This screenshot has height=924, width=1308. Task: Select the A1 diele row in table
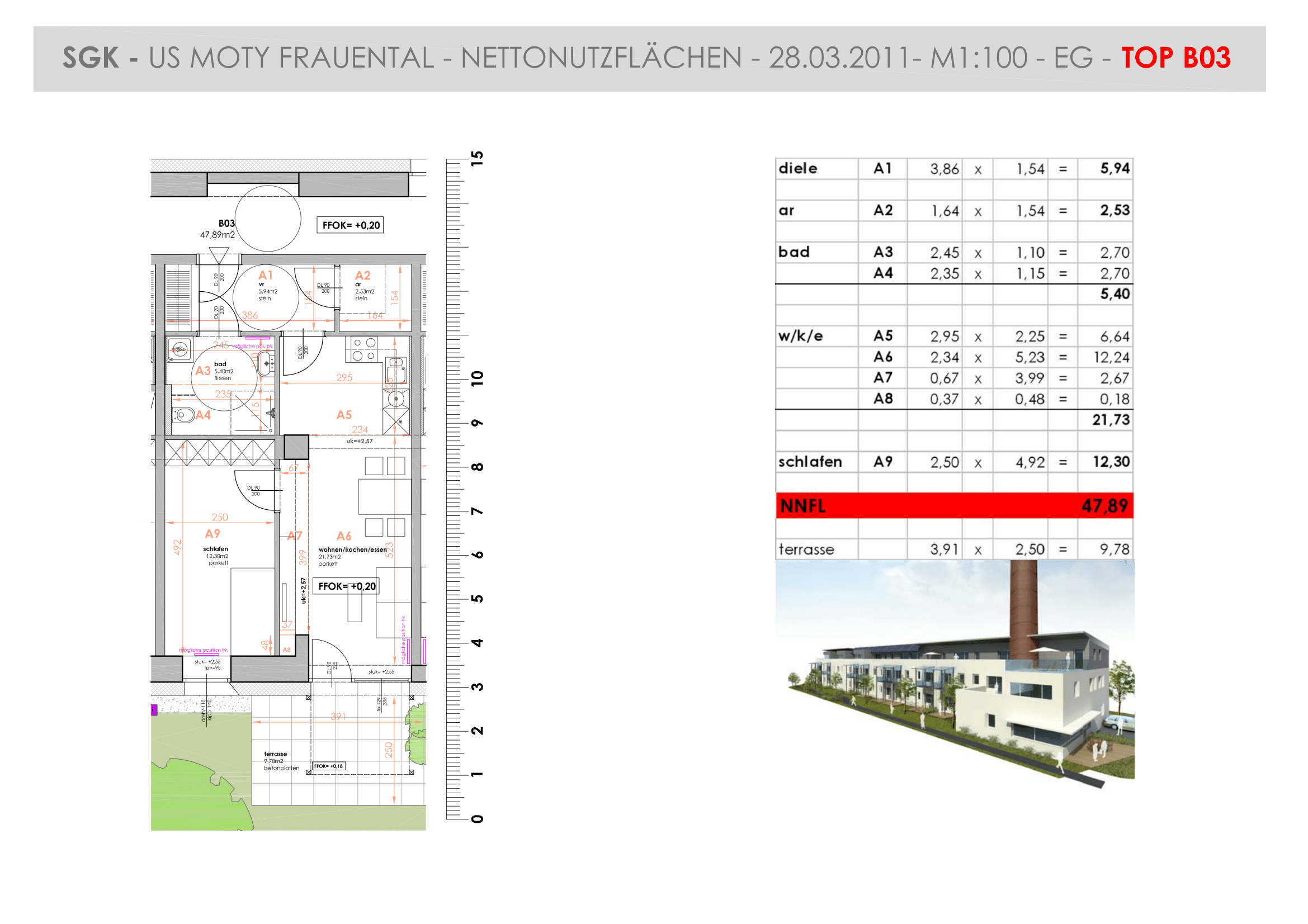tap(954, 168)
